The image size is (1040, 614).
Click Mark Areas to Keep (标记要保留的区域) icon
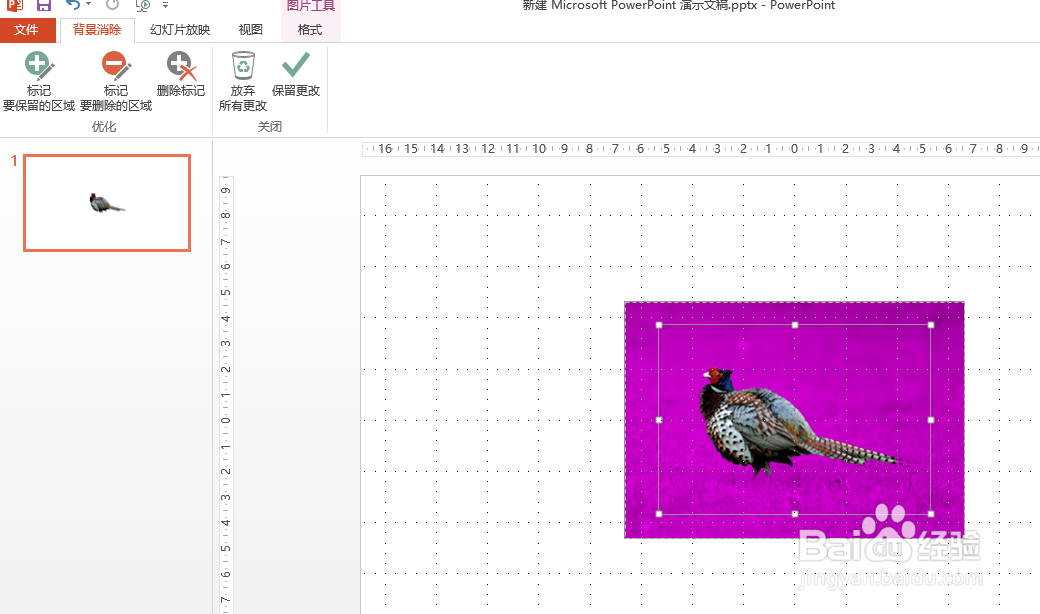(x=39, y=66)
